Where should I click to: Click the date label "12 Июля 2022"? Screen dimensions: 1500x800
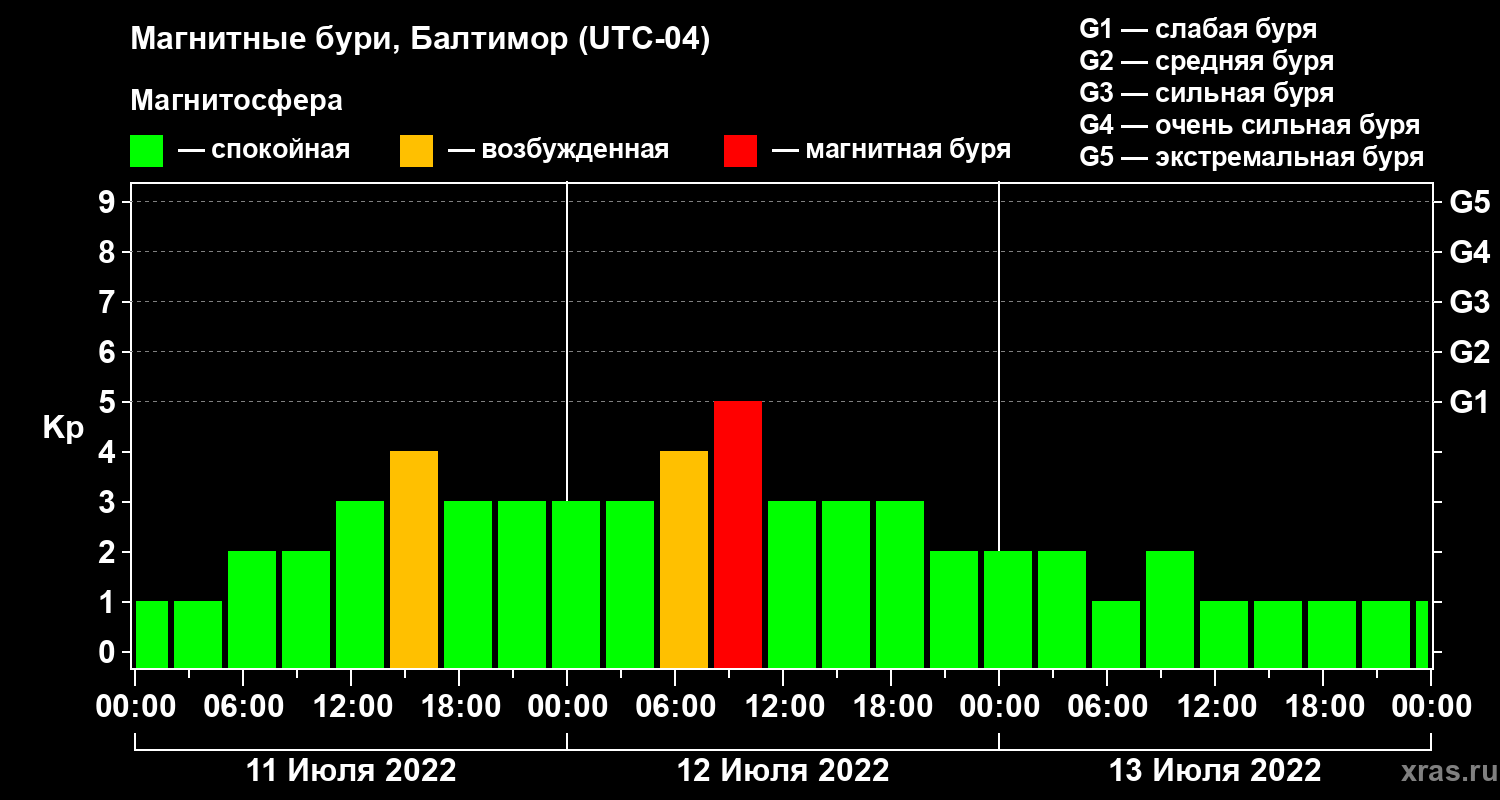[x=783, y=771]
